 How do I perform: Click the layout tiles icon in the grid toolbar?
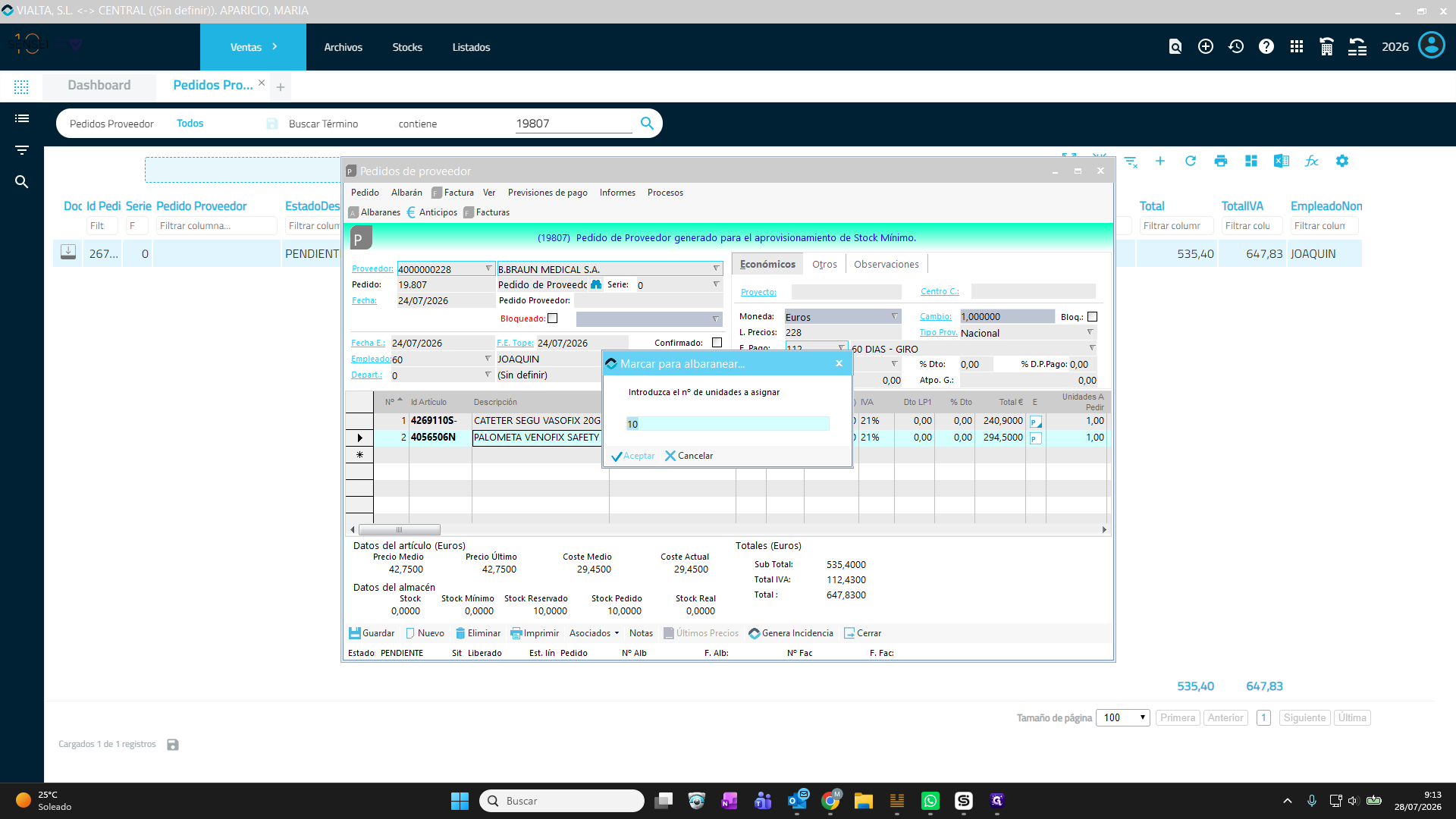point(1251,161)
